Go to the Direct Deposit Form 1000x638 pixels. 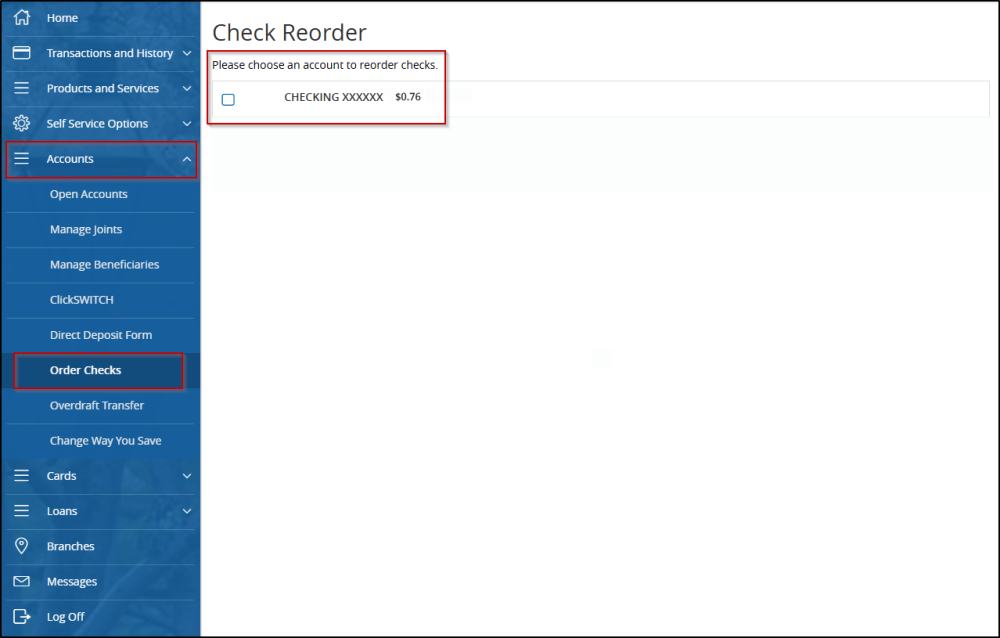(100, 334)
